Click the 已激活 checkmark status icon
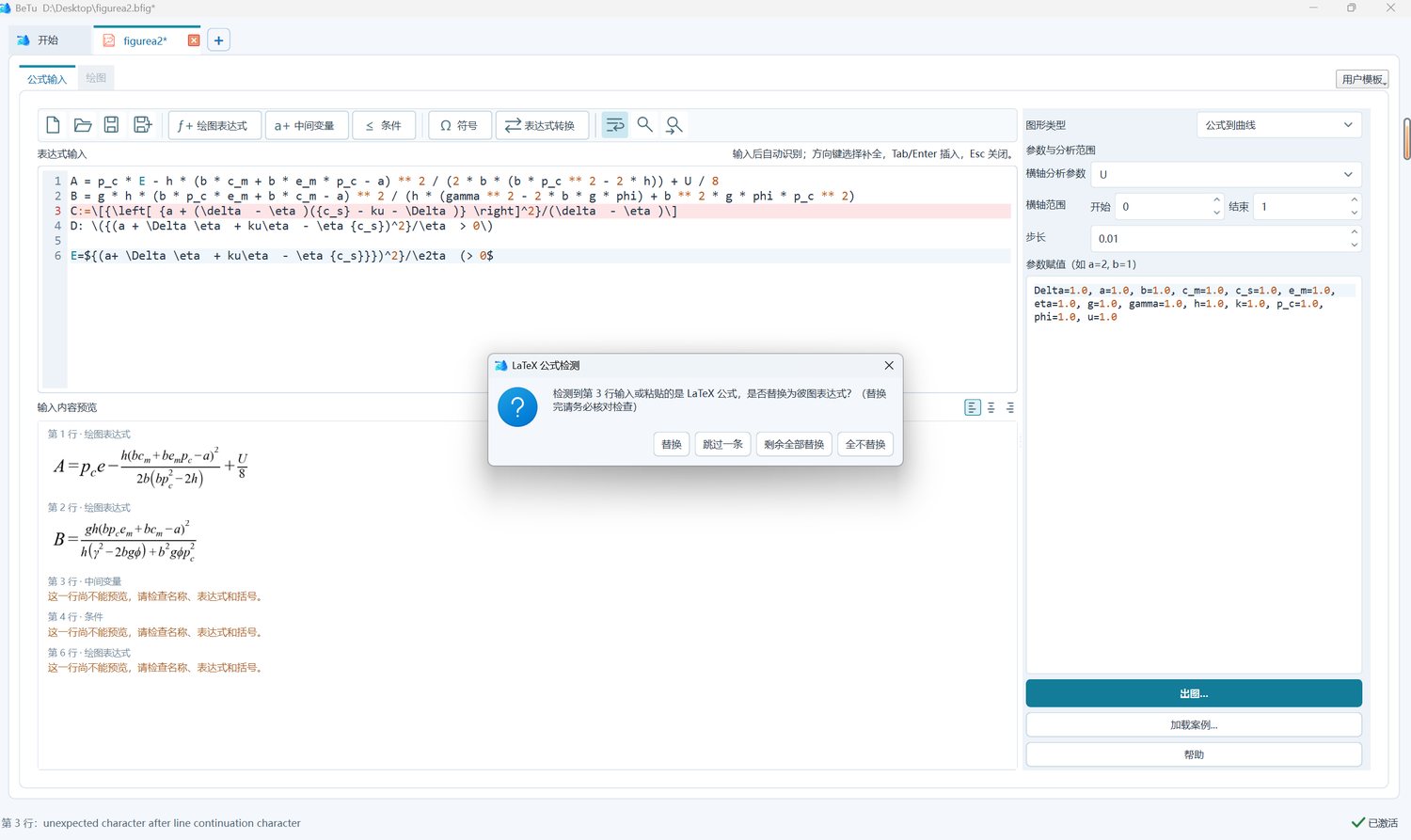The width and height of the screenshot is (1411, 840). (x=1357, y=822)
